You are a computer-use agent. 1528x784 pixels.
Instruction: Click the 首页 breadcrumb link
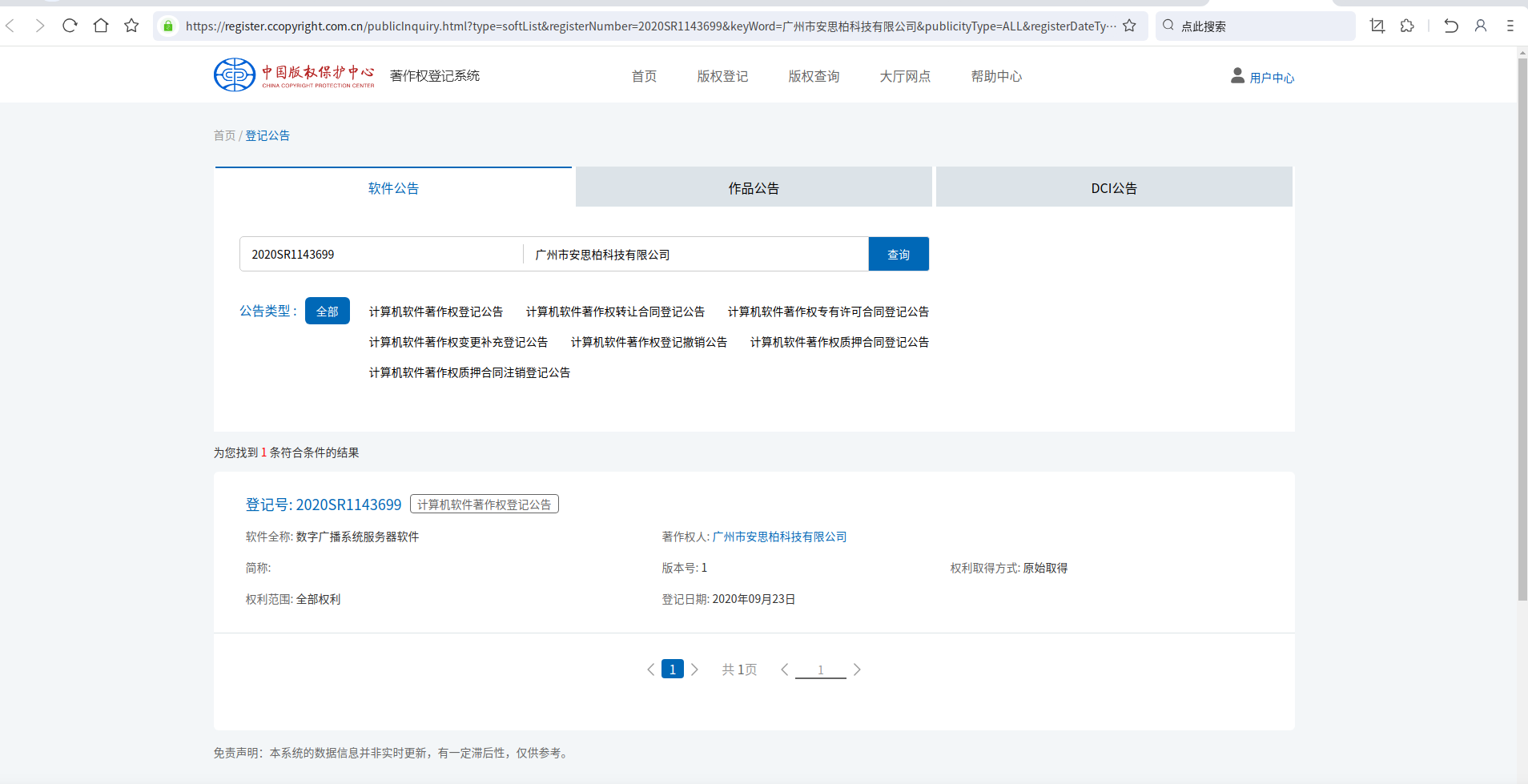[224, 135]
